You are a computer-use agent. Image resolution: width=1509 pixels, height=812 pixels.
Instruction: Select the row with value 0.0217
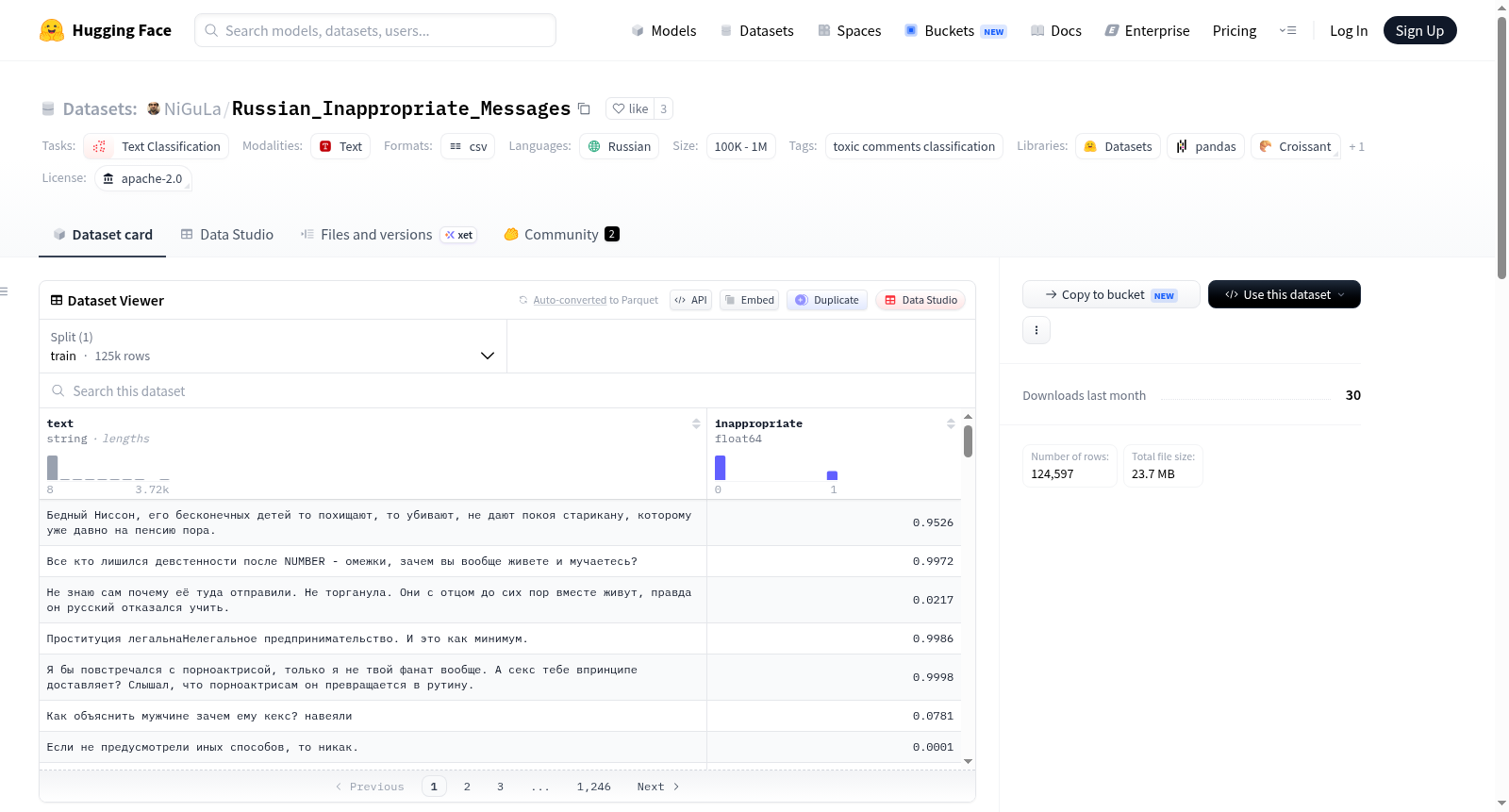pyautogui.click(x=500, y=600)
